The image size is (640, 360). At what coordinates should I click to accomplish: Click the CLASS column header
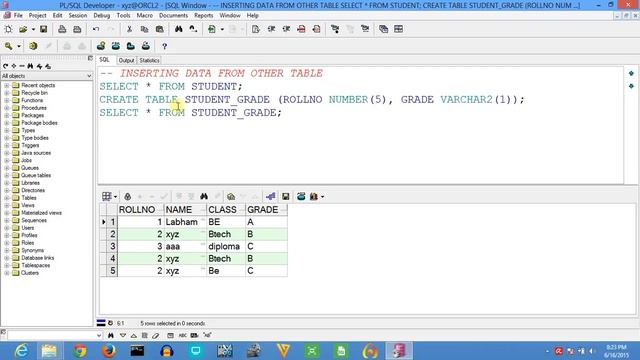pos(226,210)
